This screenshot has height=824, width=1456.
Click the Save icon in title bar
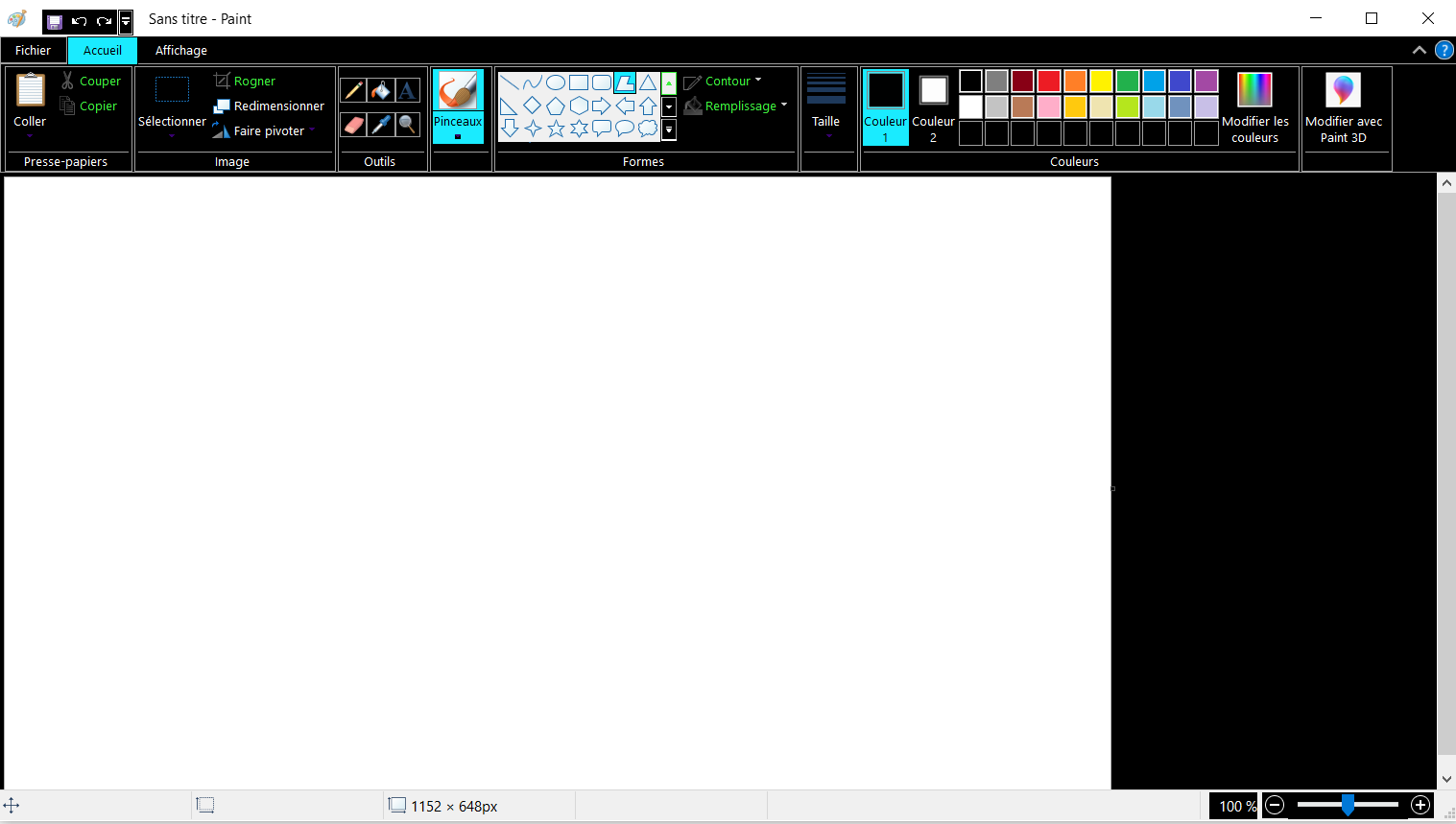click(55, 20)
